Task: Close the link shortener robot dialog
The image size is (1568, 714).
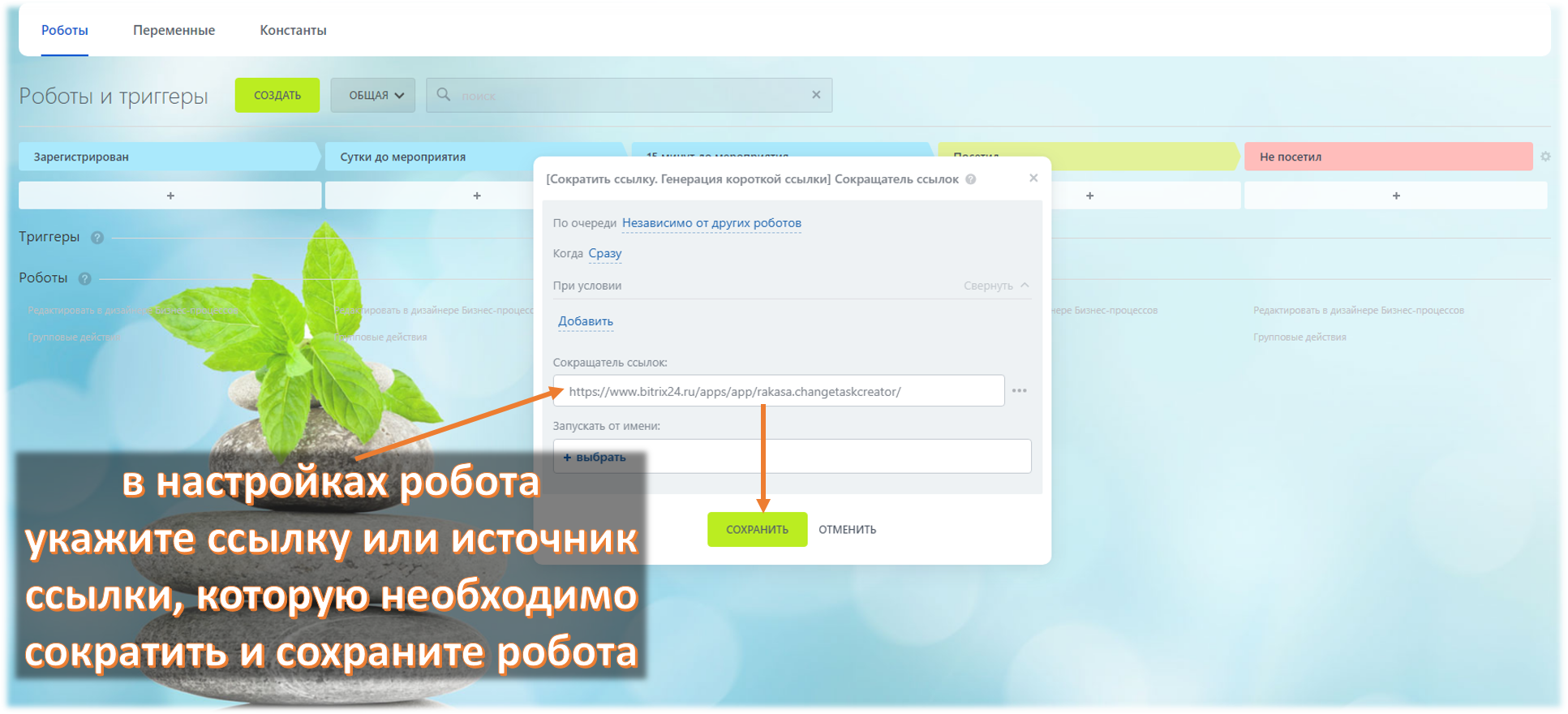Action: [1033, 178]
